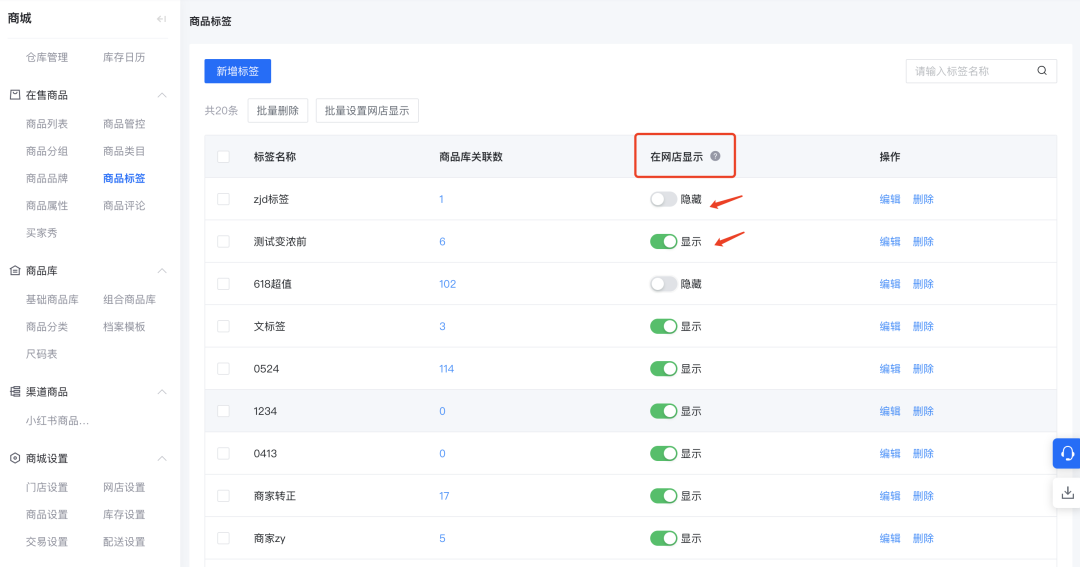Viewport: 1080px width, 567px height.
Task: Turn off display toggle for 测试变浓前
Action: 663,242
